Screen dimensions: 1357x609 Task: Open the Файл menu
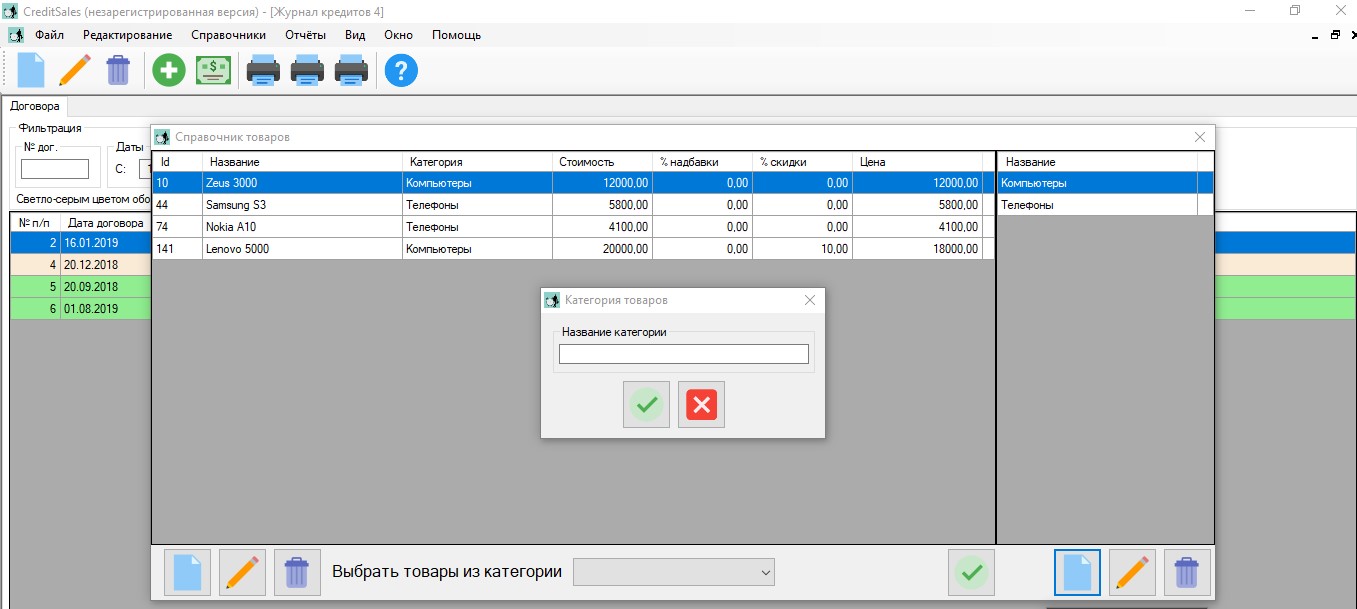pos(49,34)
